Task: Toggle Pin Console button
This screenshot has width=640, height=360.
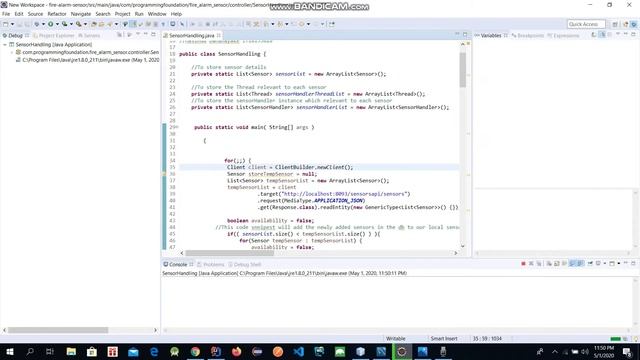Action: tap(590, 264)
